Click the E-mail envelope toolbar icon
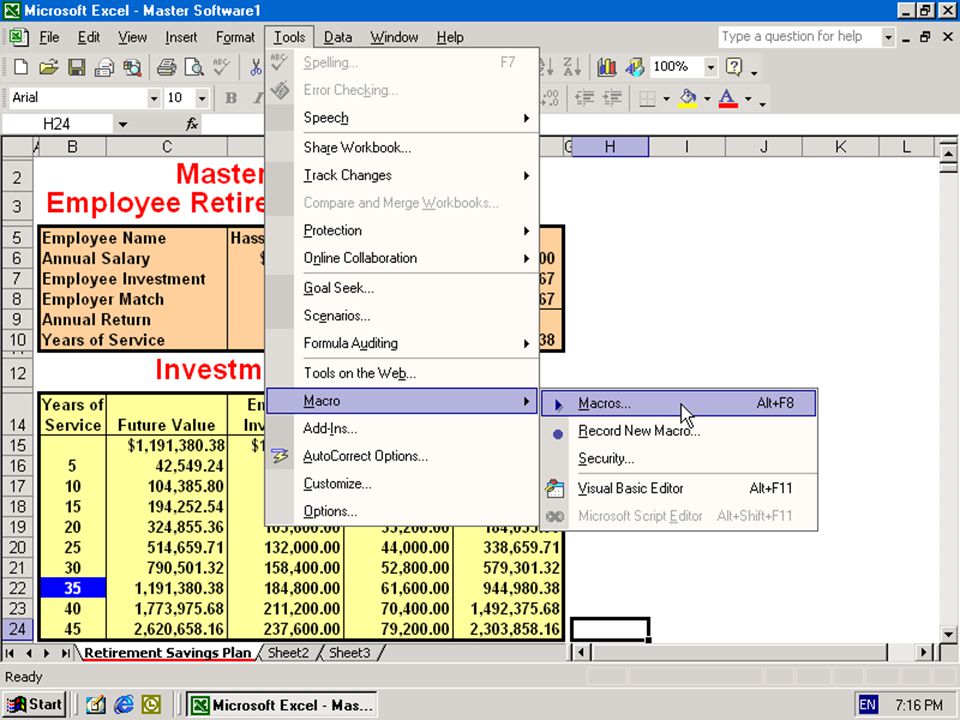Screen dimensions: 960x720 [x=104, y=67]
